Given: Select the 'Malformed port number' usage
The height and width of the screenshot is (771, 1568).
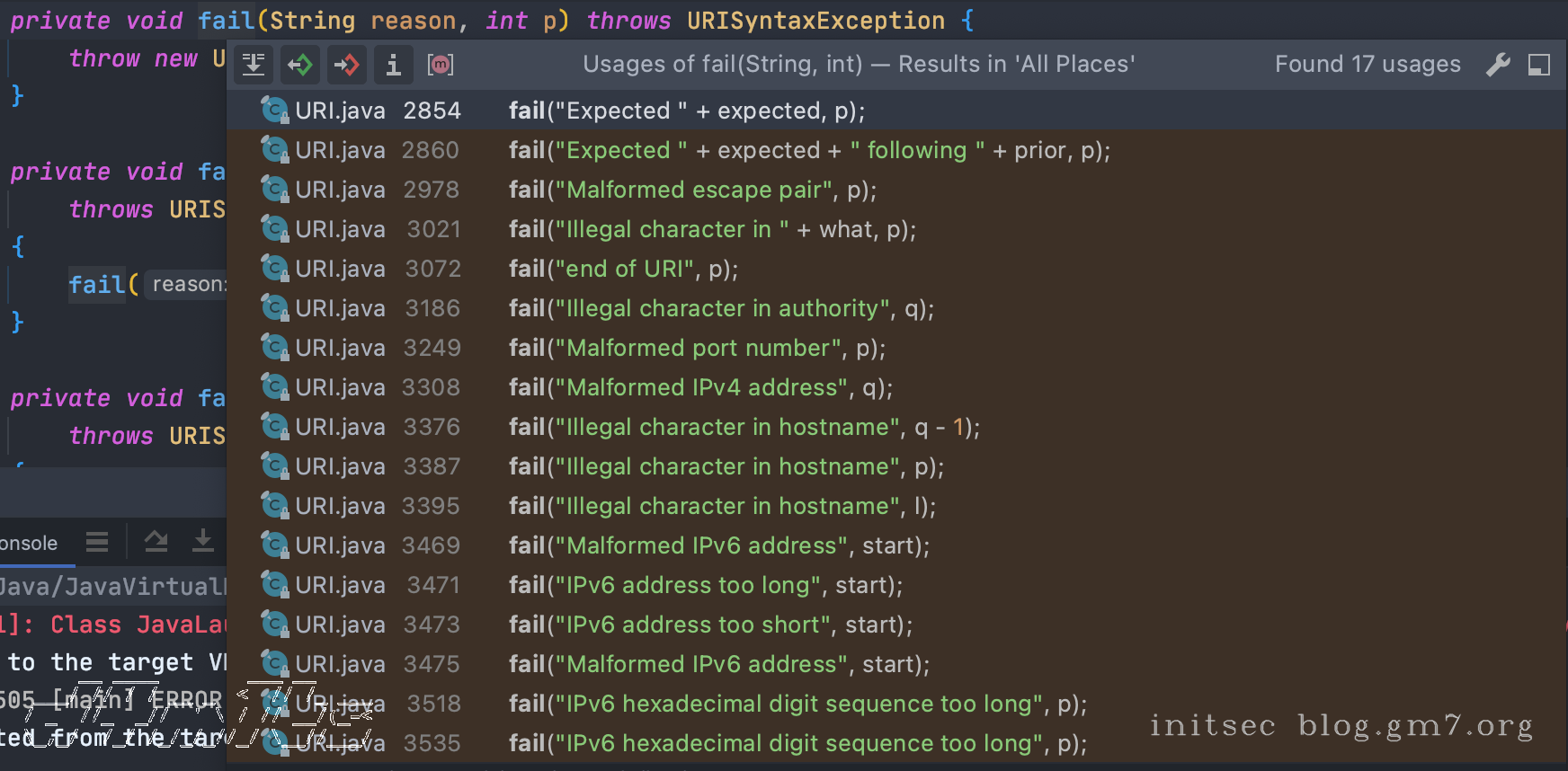Looking at the screenshot, I should (x=697, y=348).
